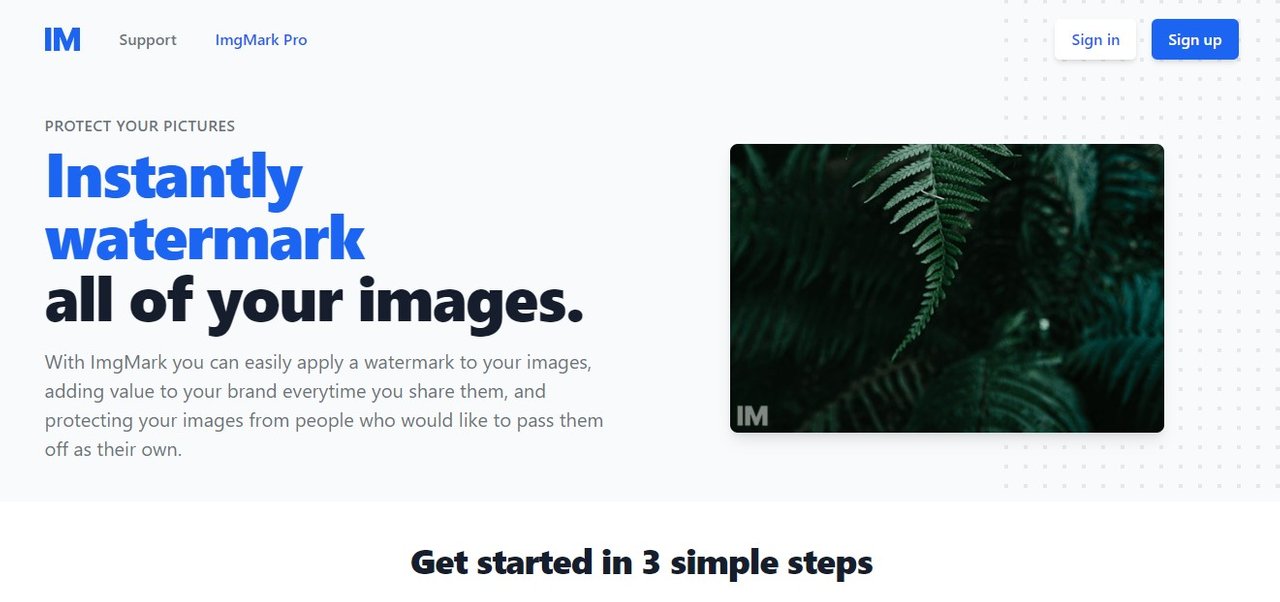
Task: Open the ImgMark Pro page
Action: pyautogui.click(x=261, y=40)
